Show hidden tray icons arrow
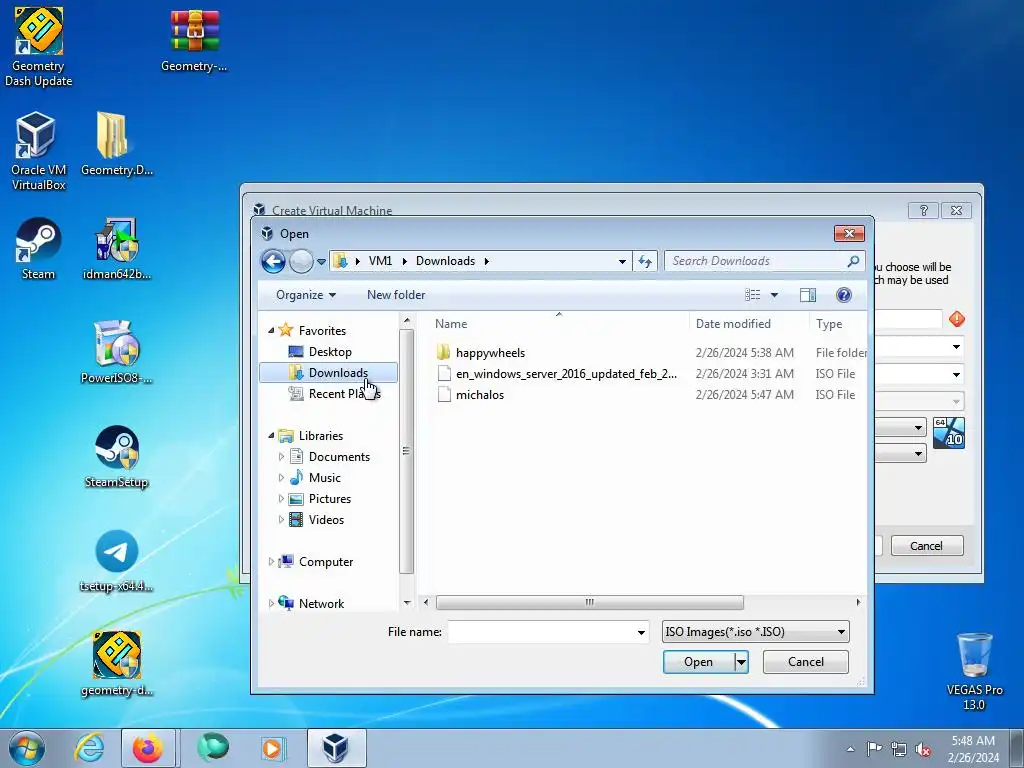 pos(850,749)
